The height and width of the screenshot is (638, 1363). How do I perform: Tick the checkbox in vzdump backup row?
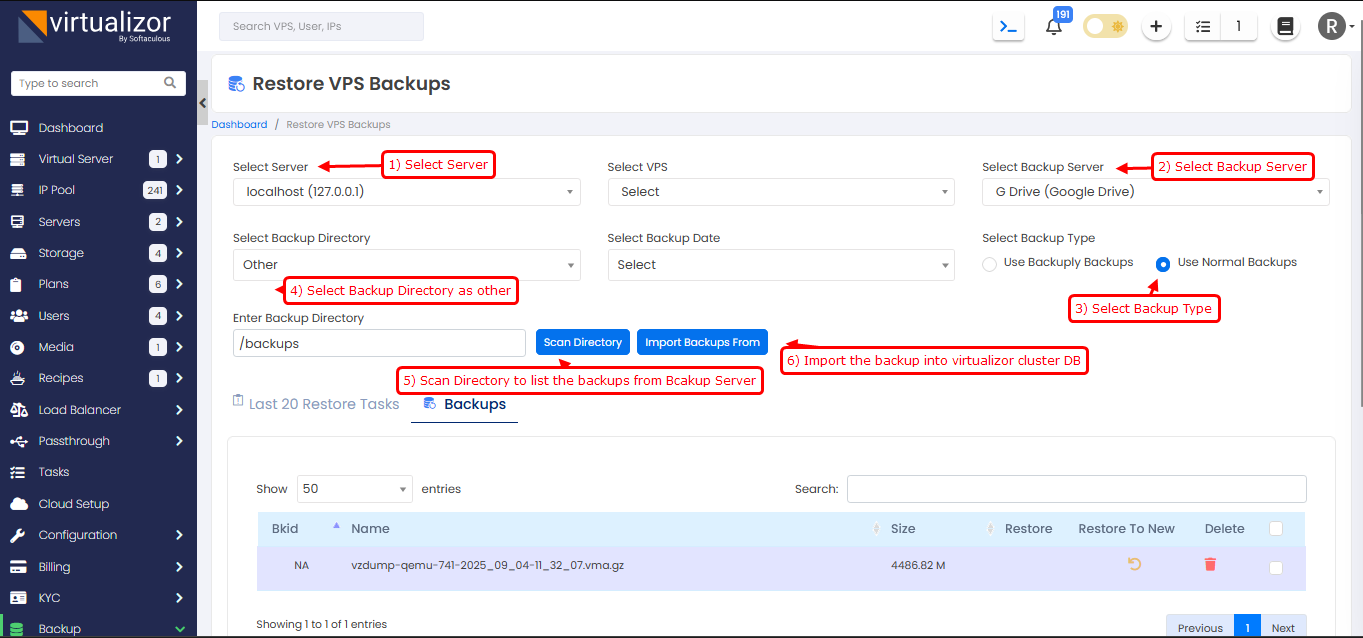(1275, 568)
